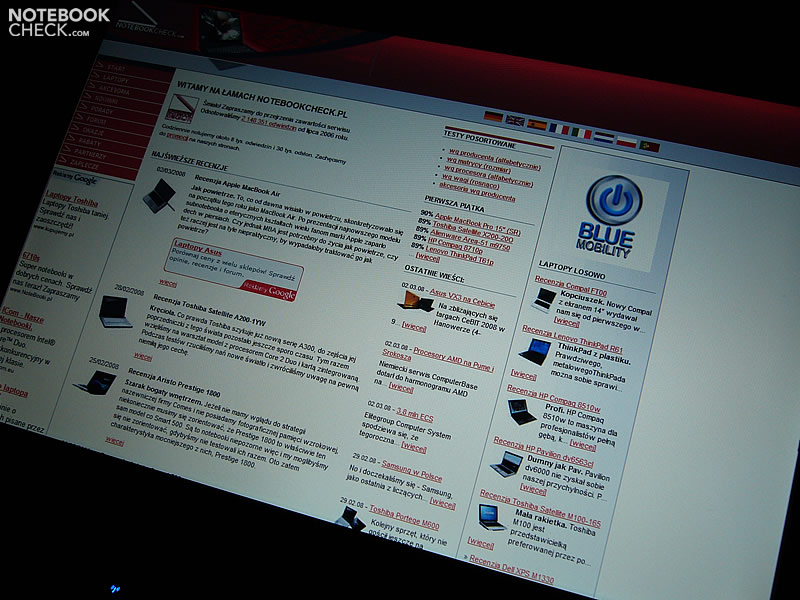Open the 'Recenzja HP Compaq 8510w' link
This screenshot has width=800, height=600.
click(553, 398)
